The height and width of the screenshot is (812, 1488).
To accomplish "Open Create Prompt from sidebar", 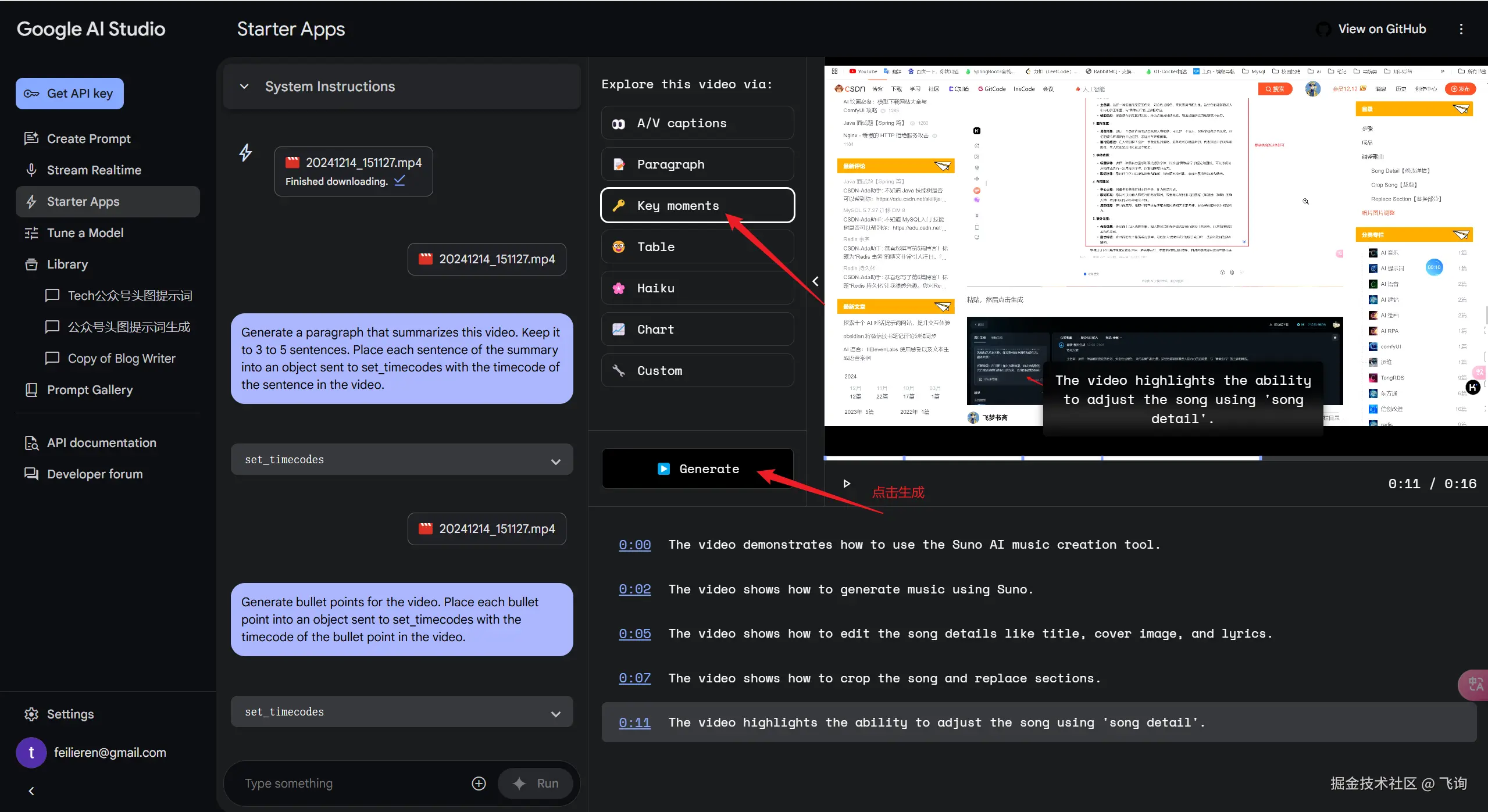I will [x=88, y=139].
